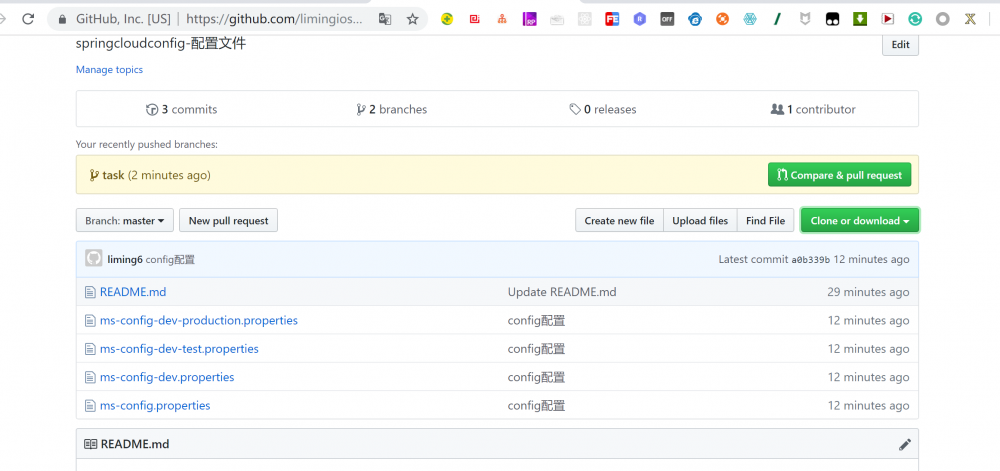Open the golden X extension icon
1000x471 pixels.
click(x=970, y=19)
